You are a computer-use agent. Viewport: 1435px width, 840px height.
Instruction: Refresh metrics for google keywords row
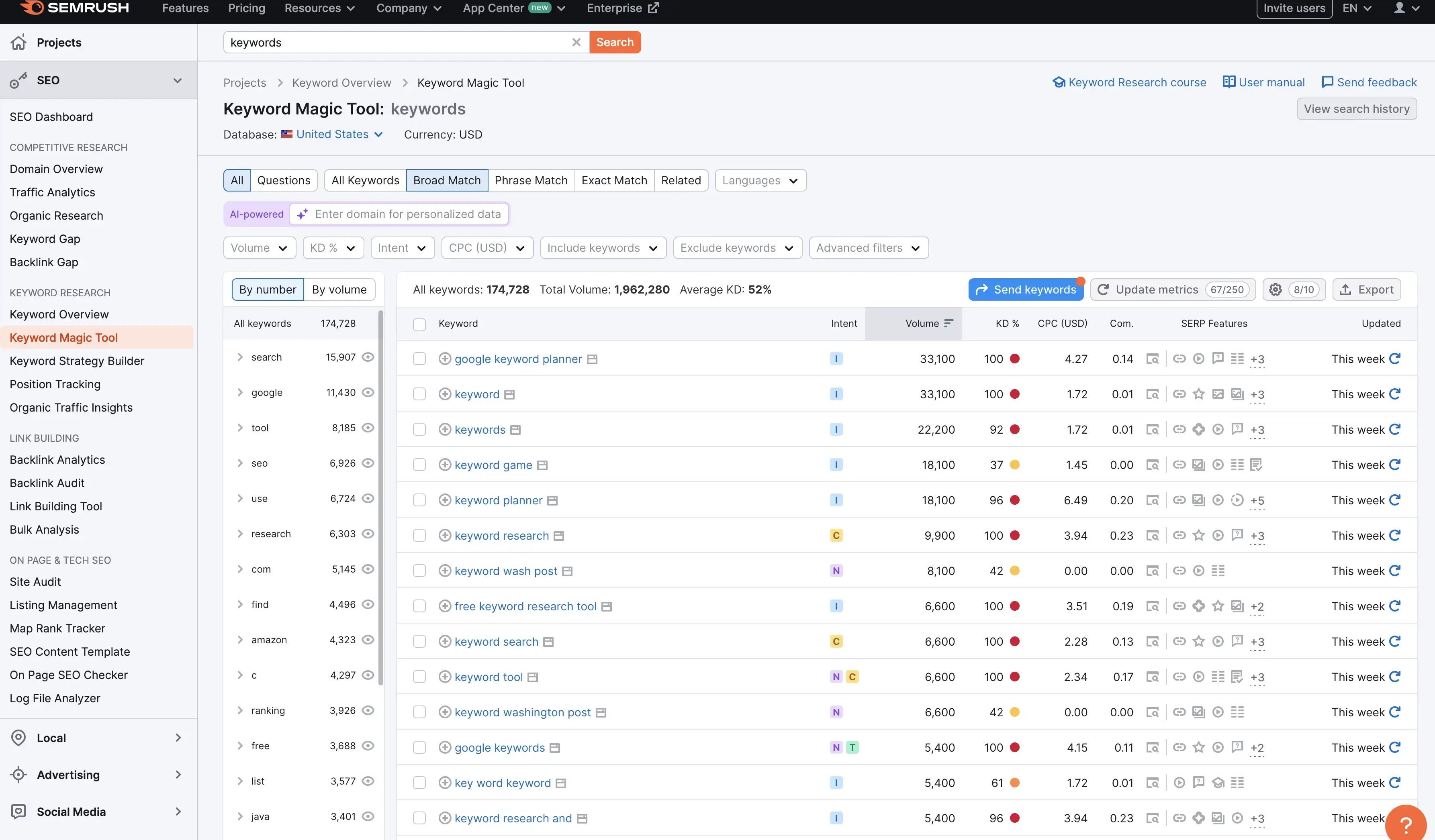1394,747
